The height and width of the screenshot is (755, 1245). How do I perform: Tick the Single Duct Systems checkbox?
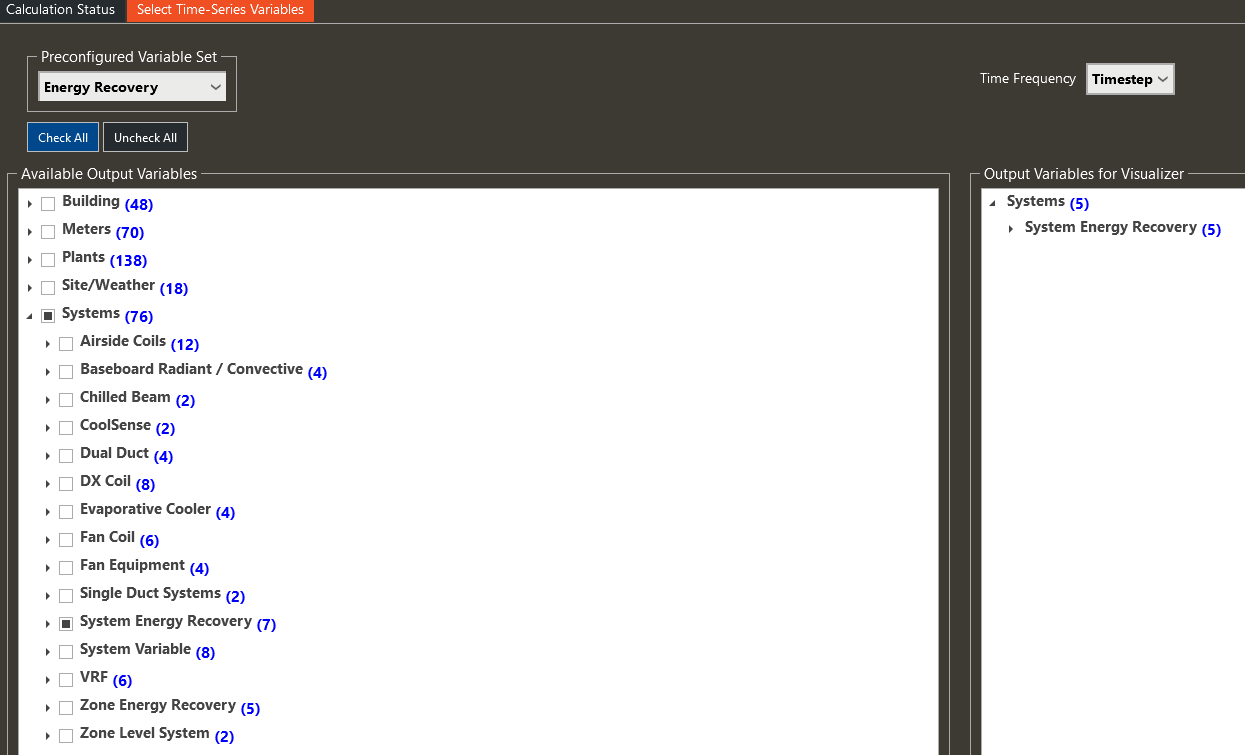(66, 596)
